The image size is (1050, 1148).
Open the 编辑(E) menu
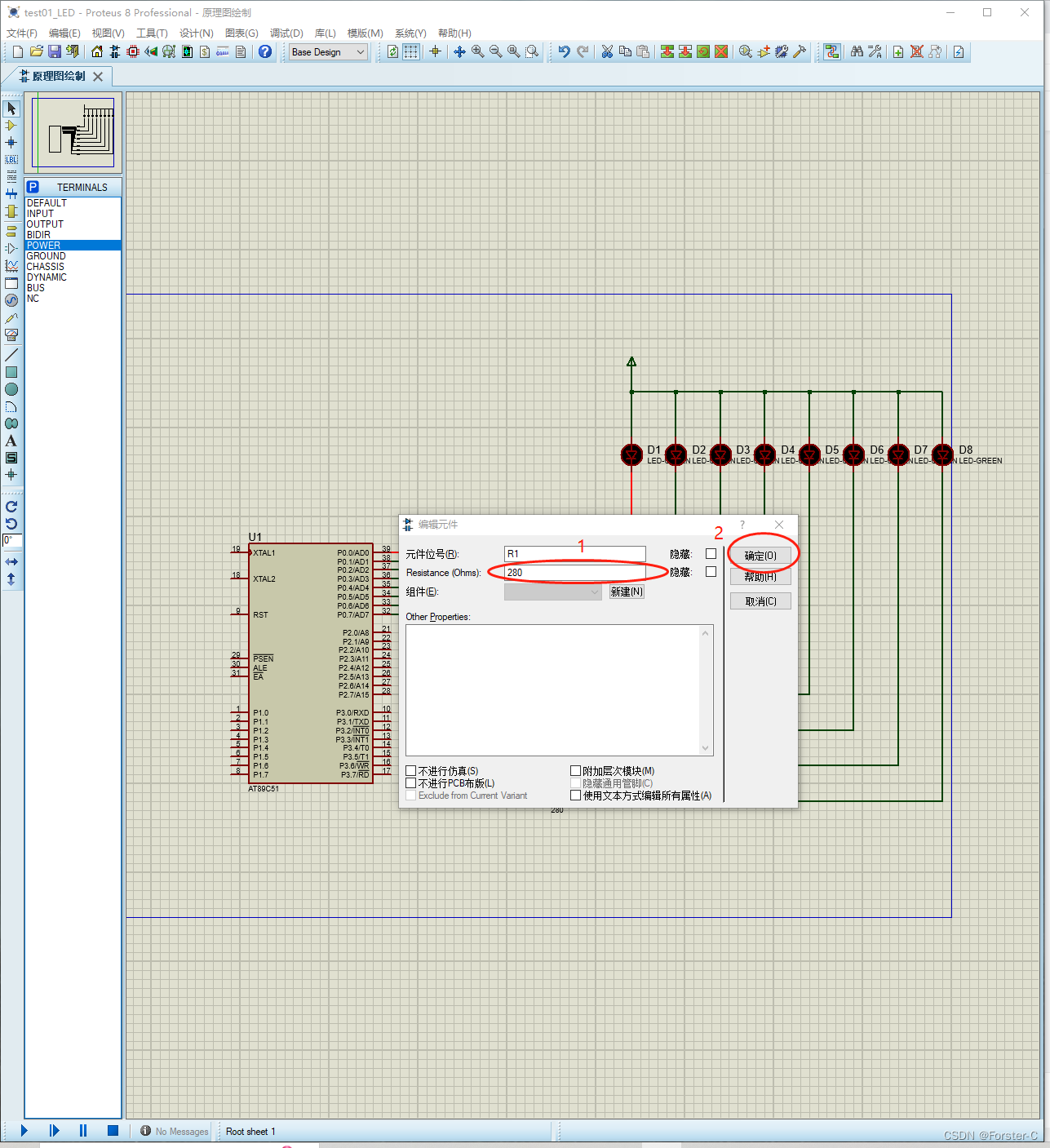(64, 33)
